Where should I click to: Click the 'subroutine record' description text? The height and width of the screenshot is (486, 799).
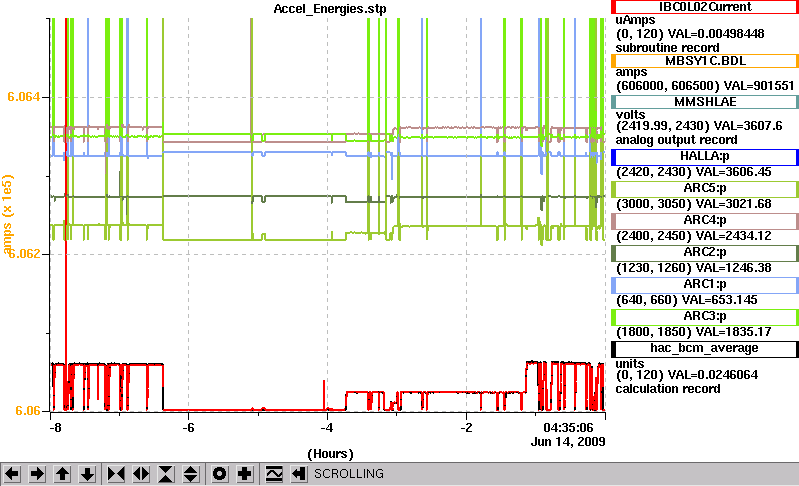pos(668,48)
